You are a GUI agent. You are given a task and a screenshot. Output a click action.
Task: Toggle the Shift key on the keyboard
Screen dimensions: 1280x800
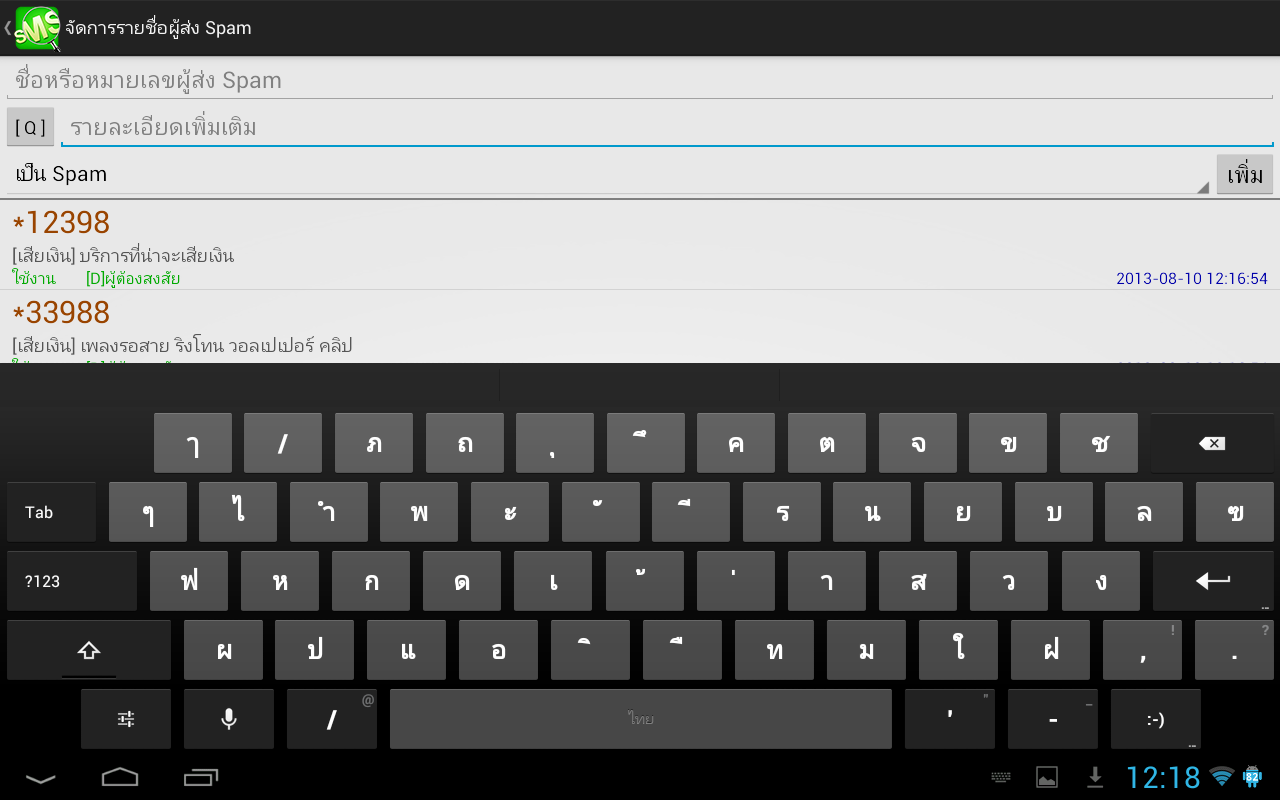click(x=89, y=650)
